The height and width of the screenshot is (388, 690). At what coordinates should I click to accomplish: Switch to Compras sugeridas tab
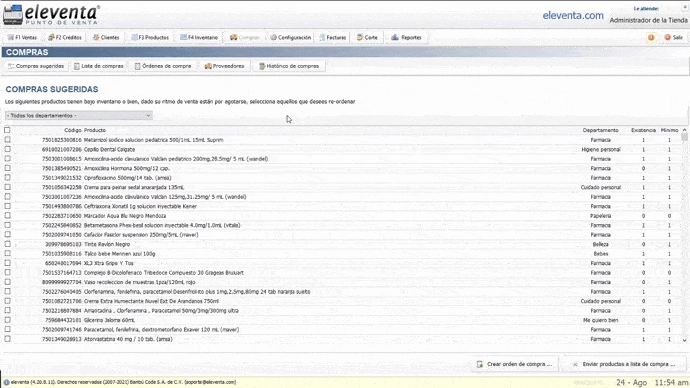tap(36, 66)
